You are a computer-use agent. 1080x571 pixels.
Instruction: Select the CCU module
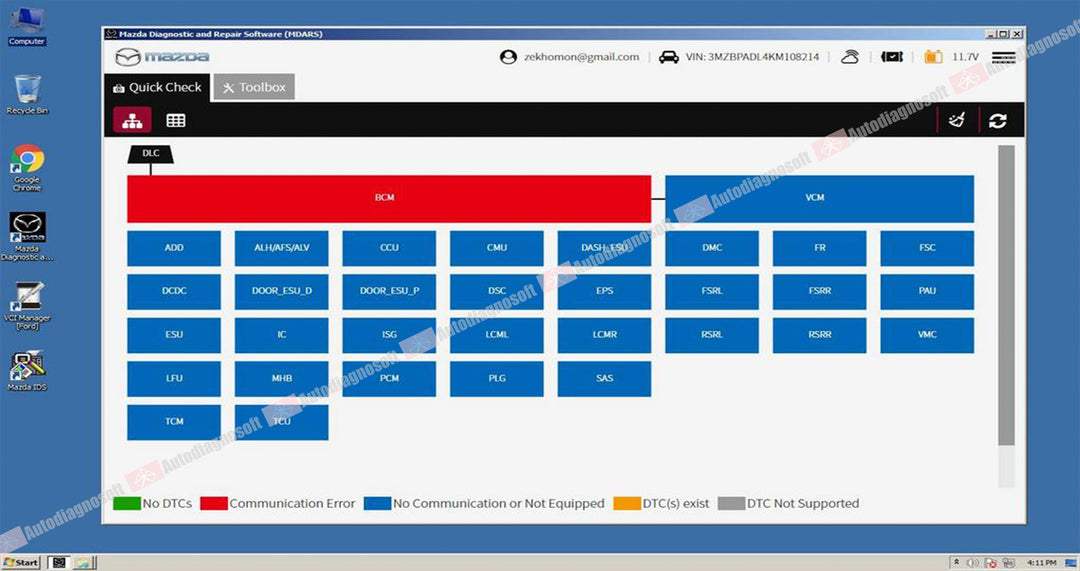click(x=389, y=248)
